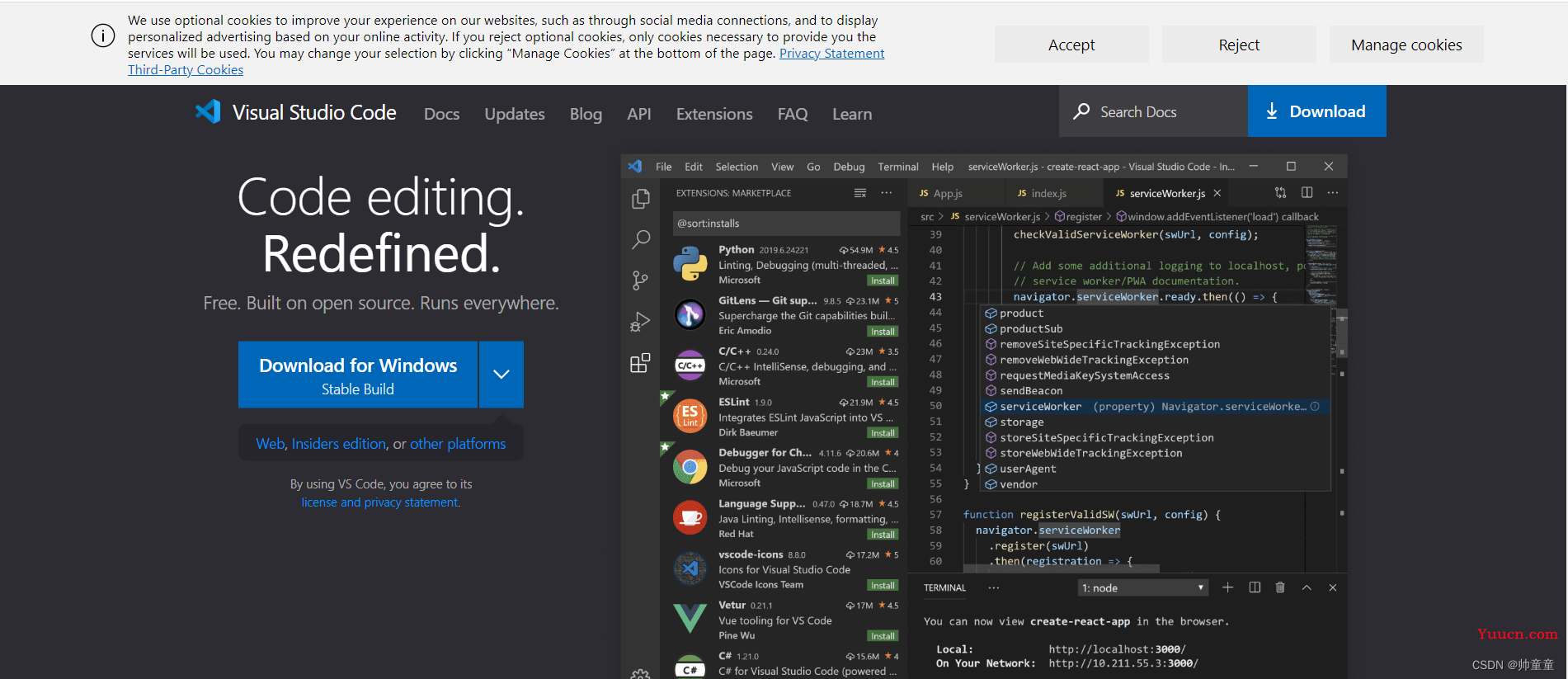Open the File menu
1568x679 pixels.
664,167
